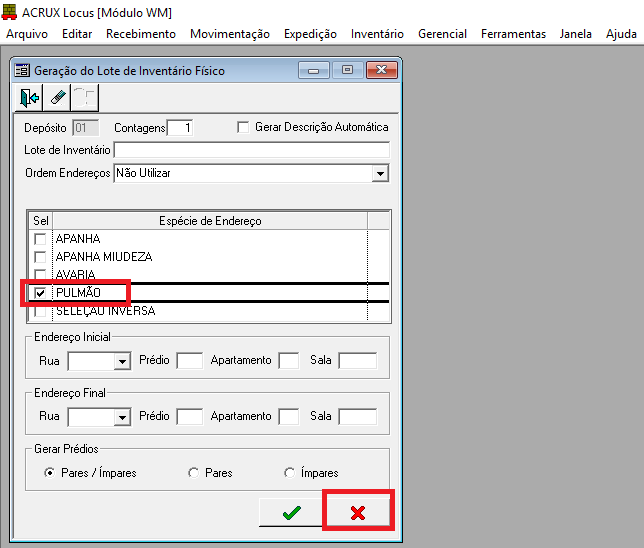
Task: Confirm with the green checkmark button
Action: [x=292, y=512]
